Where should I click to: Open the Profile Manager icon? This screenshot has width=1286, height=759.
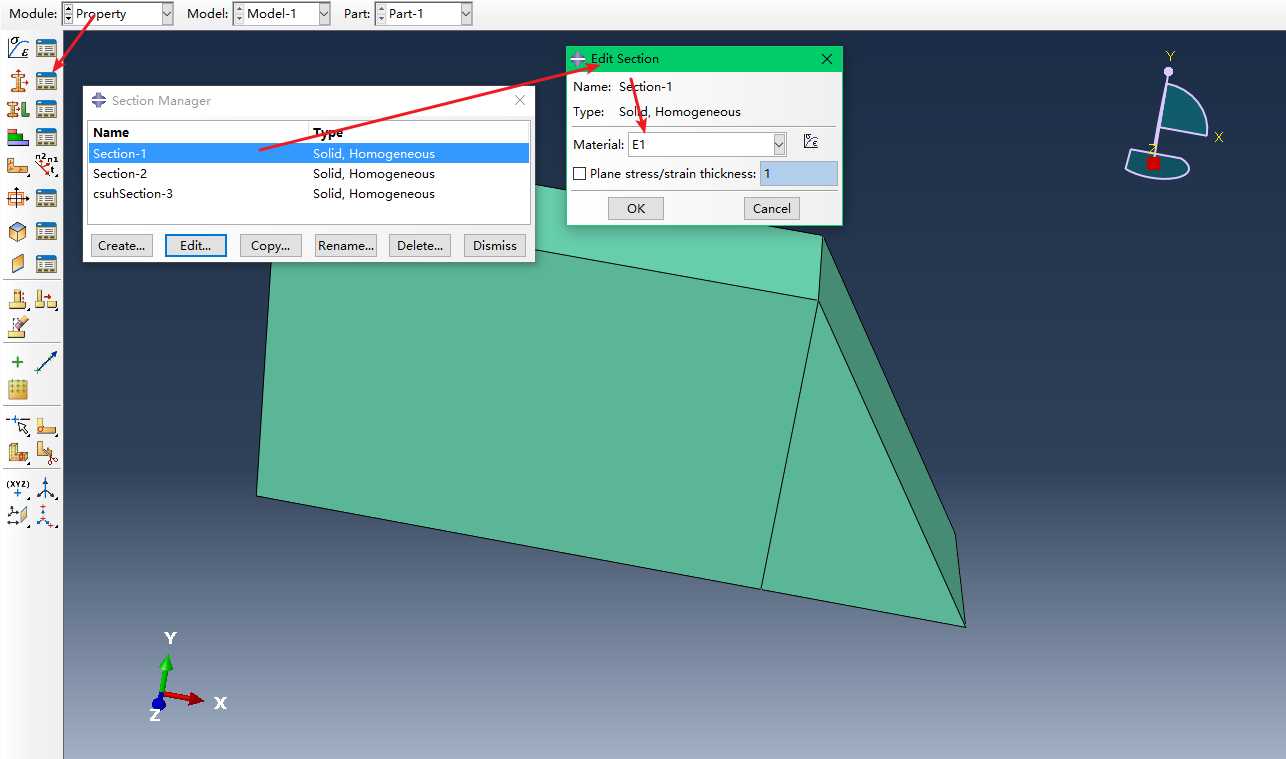[x=46, y=198]
